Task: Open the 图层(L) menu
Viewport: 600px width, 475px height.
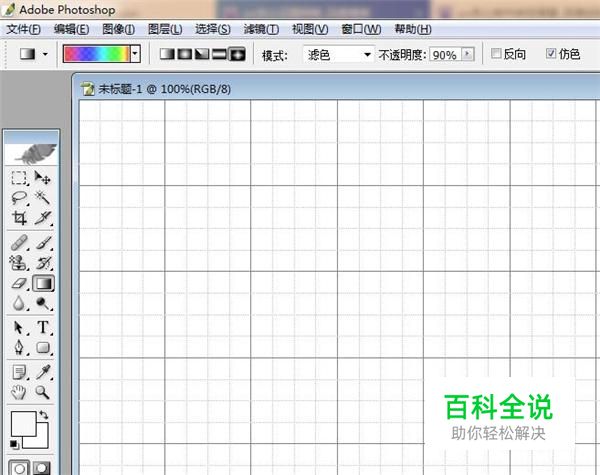Action: (165, 29)
